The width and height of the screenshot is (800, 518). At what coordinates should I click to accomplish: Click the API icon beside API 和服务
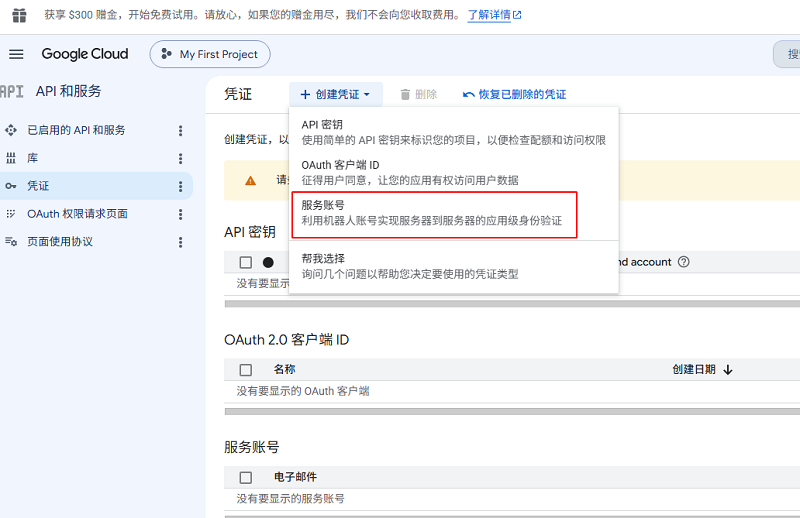tap(12, 91)
